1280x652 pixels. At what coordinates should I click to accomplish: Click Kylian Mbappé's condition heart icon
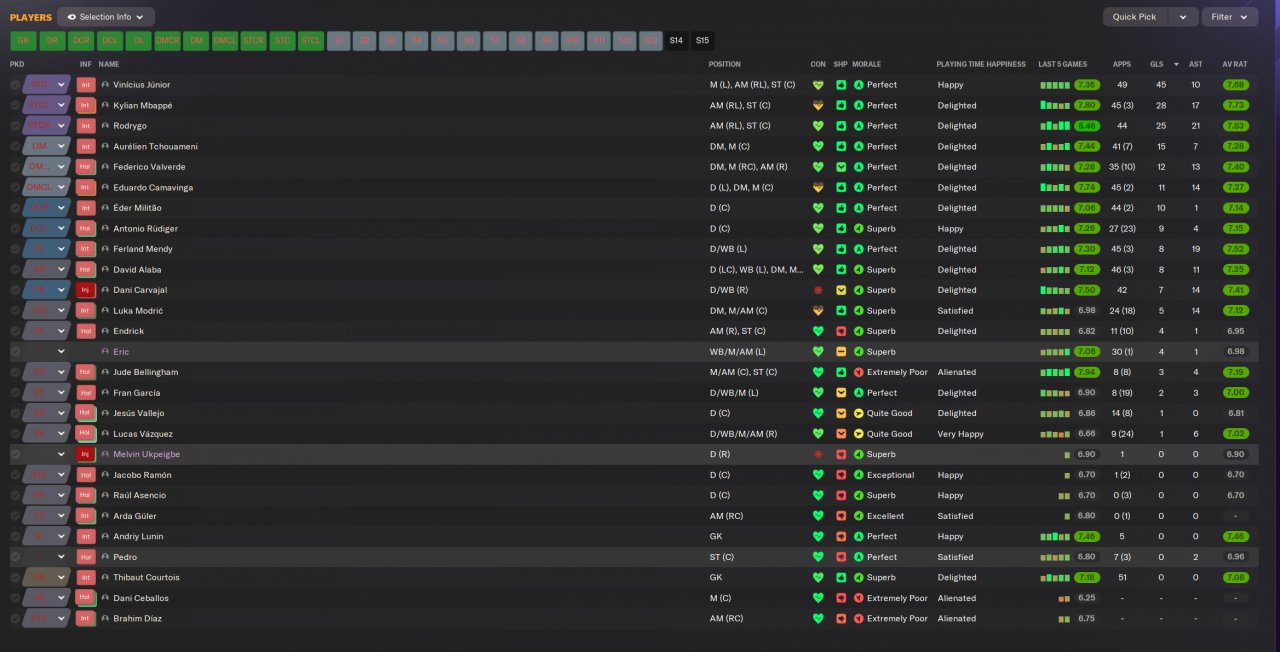(818, 105)
